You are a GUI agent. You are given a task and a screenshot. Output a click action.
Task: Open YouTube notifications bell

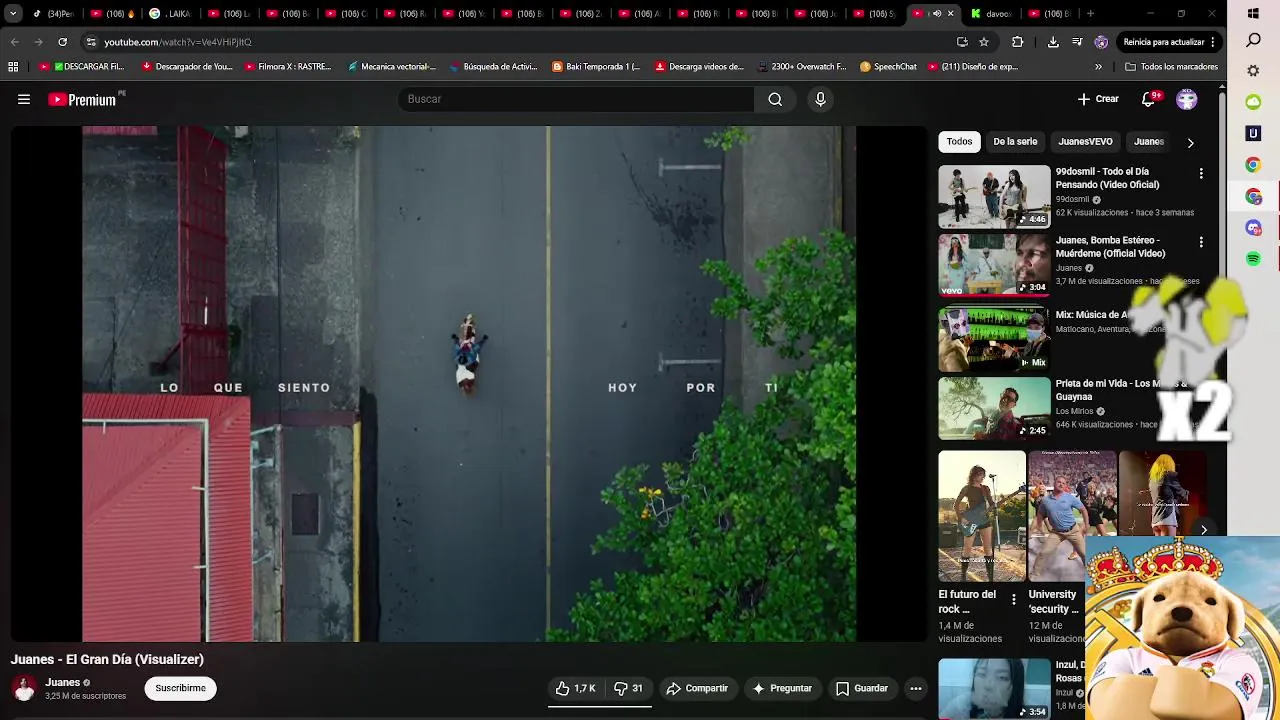(x=1149, y=99)
